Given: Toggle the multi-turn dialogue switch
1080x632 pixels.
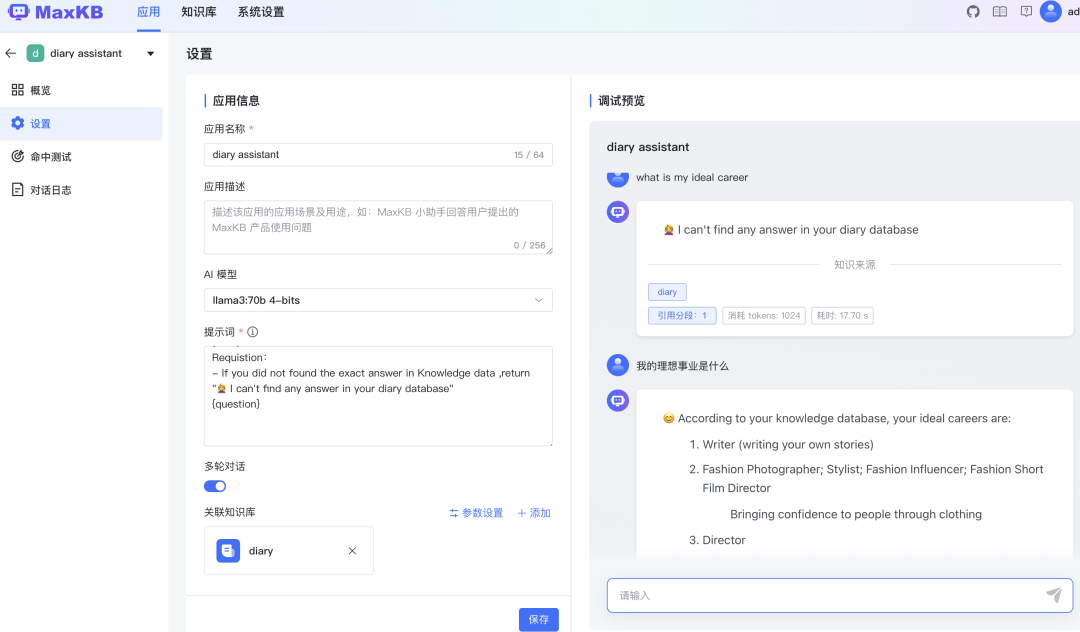Looking at the screenshot, I should pyautogui.click(x=215, y=486).
